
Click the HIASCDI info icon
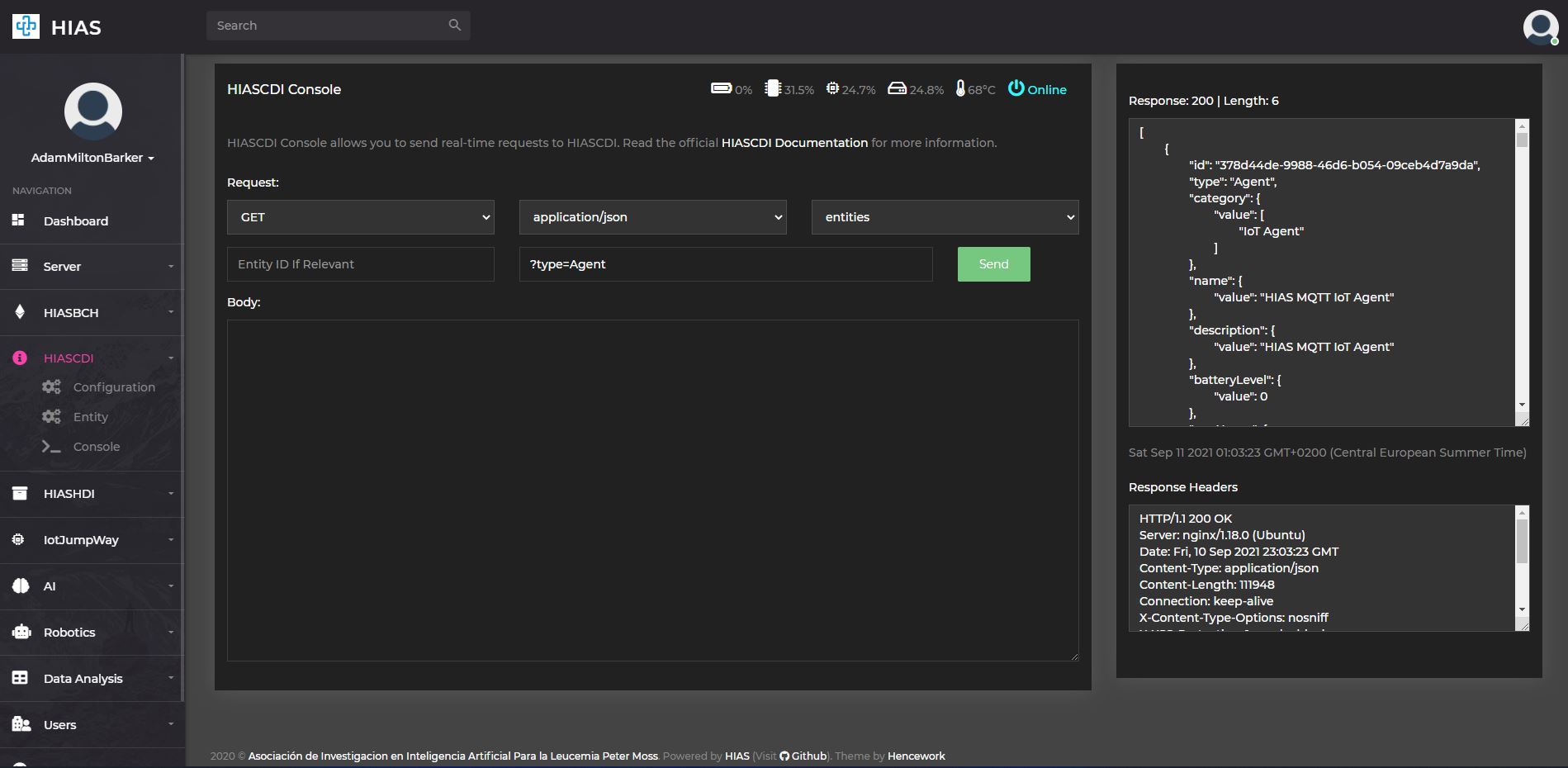point(20,358)
